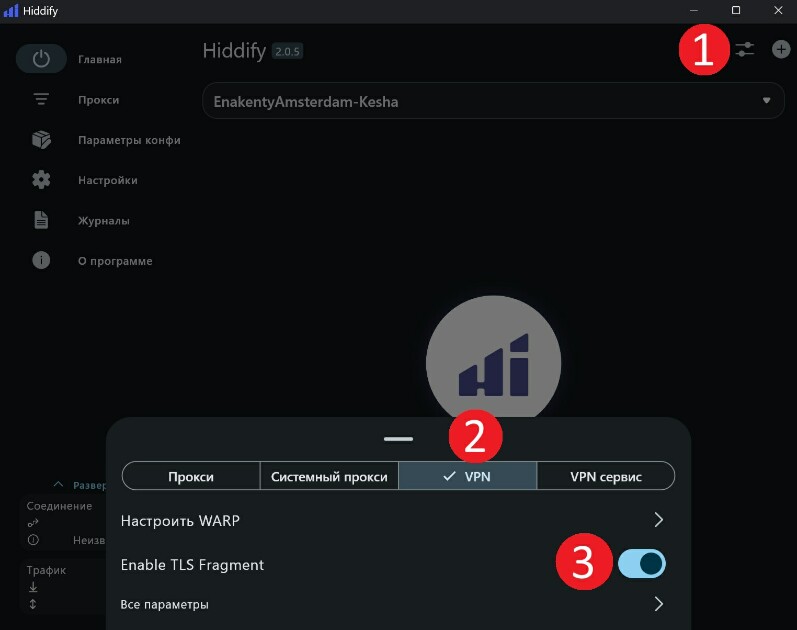Open the Настройки gear icon

41,179
